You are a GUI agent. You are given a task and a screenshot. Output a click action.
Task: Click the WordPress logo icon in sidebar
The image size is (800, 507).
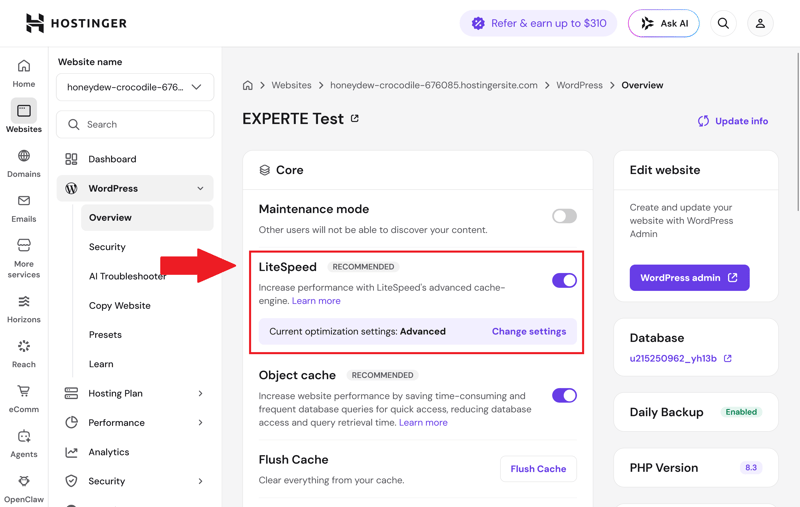pos(71,188)
